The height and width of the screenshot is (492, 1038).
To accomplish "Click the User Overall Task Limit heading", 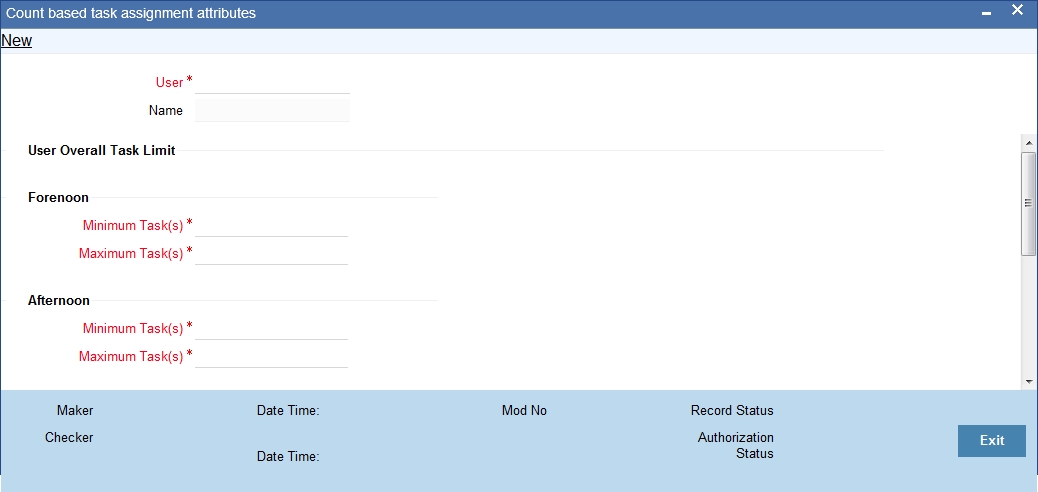I will pyautogui.click(x=101, y=150).
